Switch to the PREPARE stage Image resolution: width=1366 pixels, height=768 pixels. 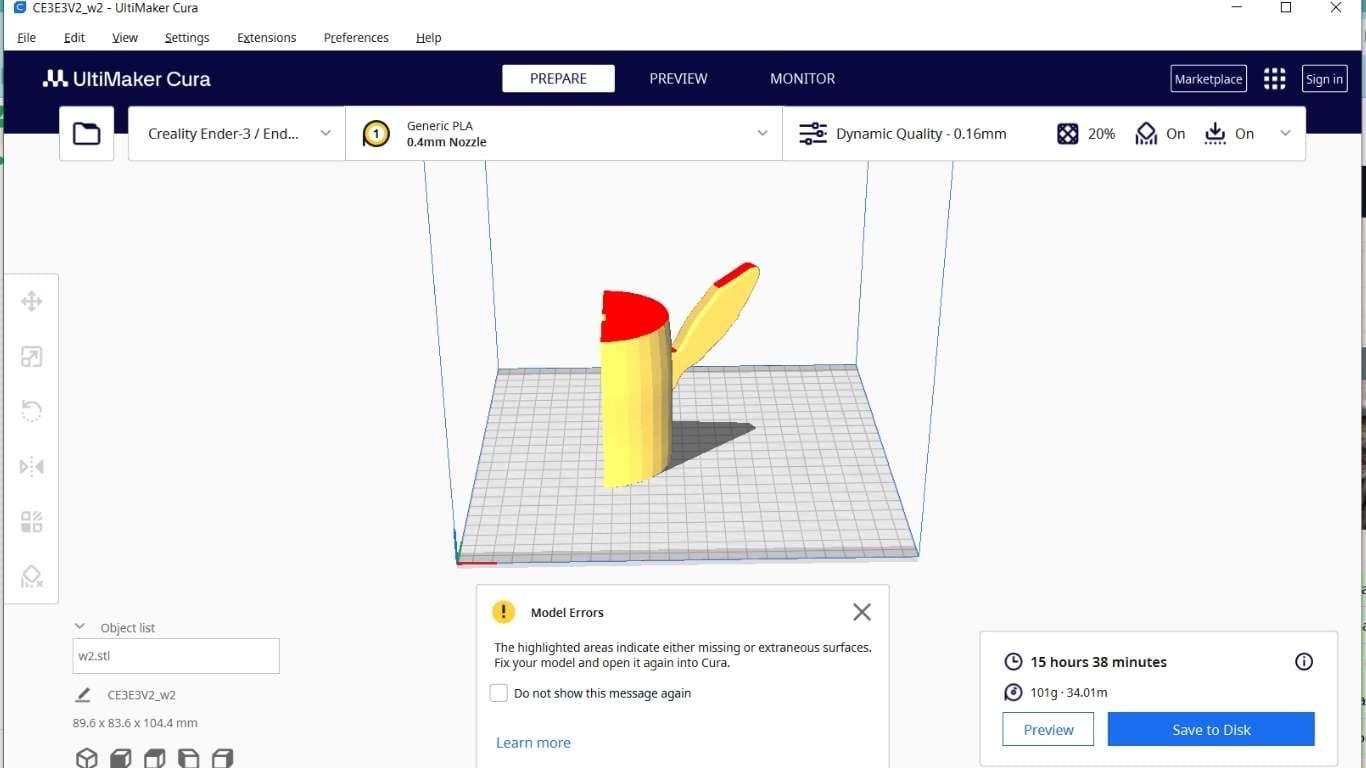click(x=558, y=79)
